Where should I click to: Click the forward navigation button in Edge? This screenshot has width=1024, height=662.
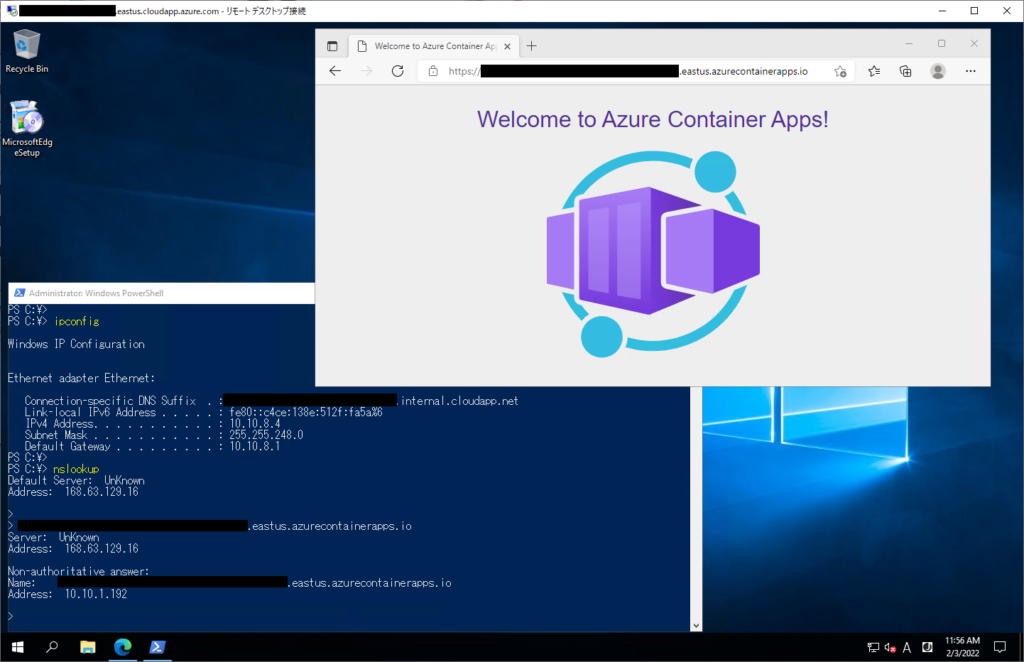point(367,71)
